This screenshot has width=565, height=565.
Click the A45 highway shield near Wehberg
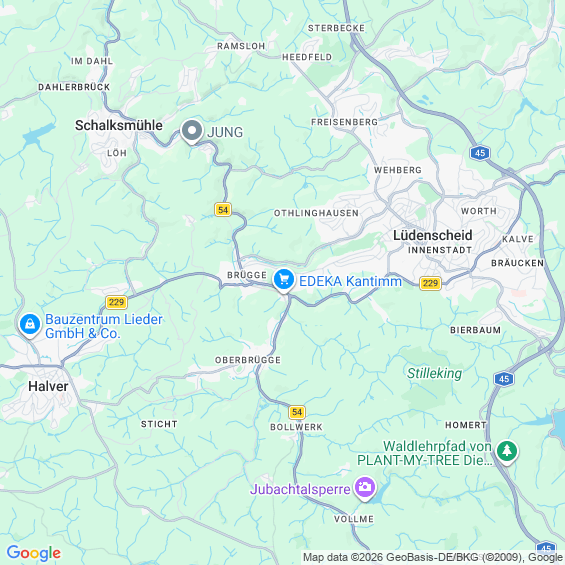480,153
